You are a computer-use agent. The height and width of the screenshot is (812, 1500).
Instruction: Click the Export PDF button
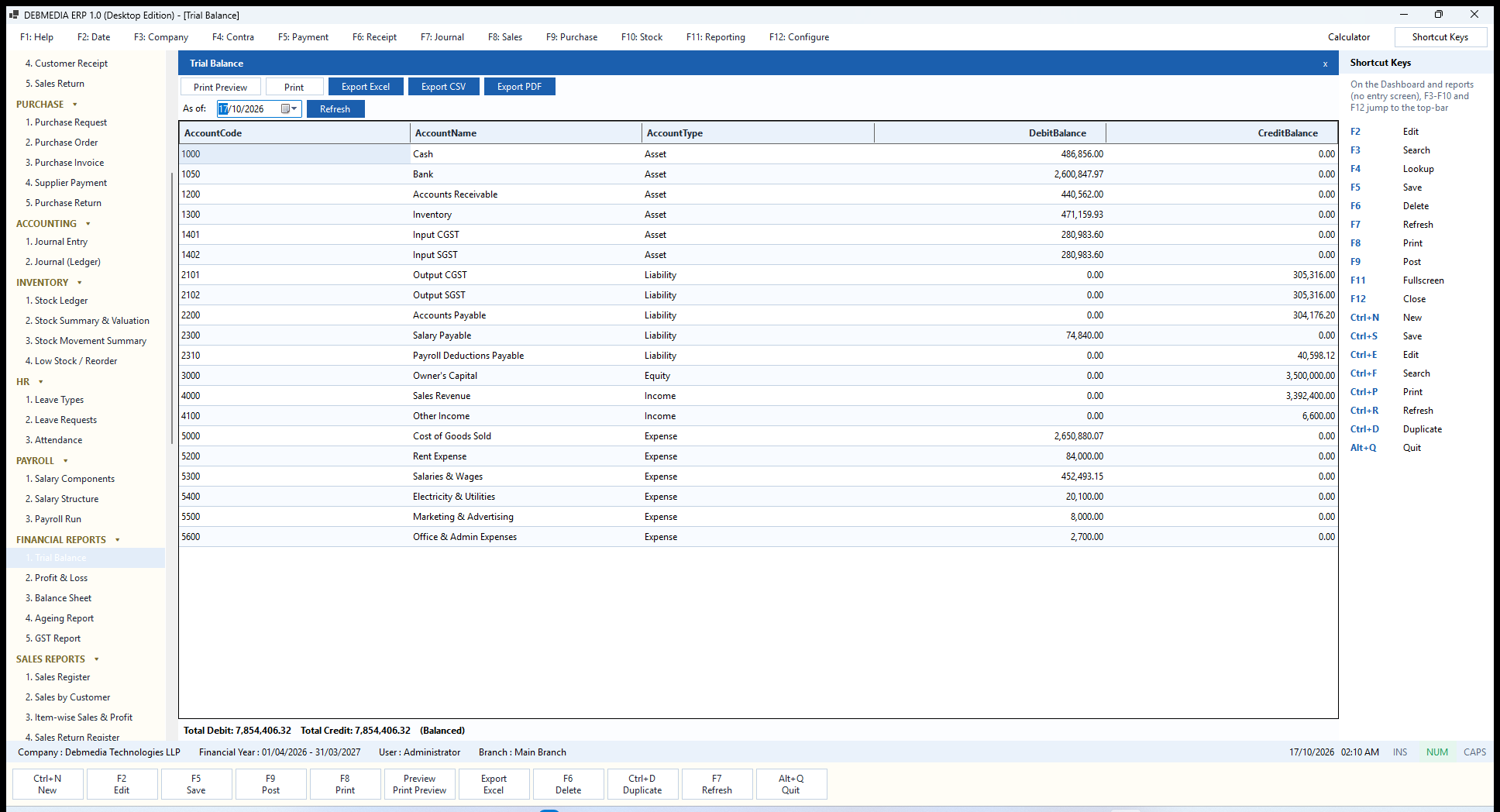click(x=520, y=87)
